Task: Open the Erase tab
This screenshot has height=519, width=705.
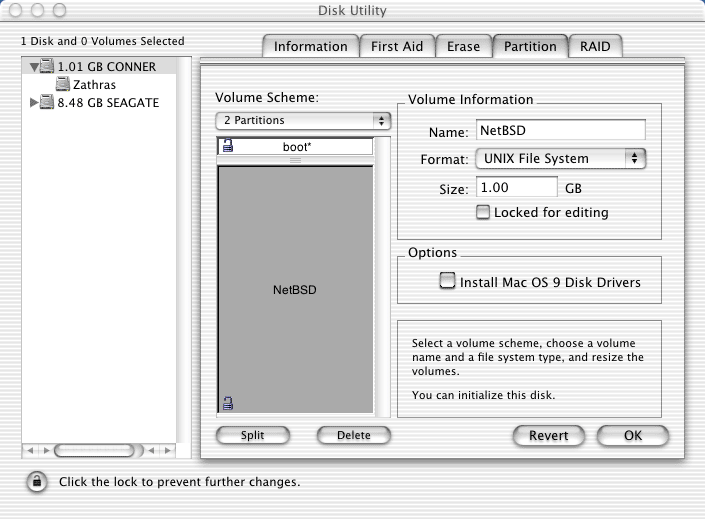Action: [464, 46]
